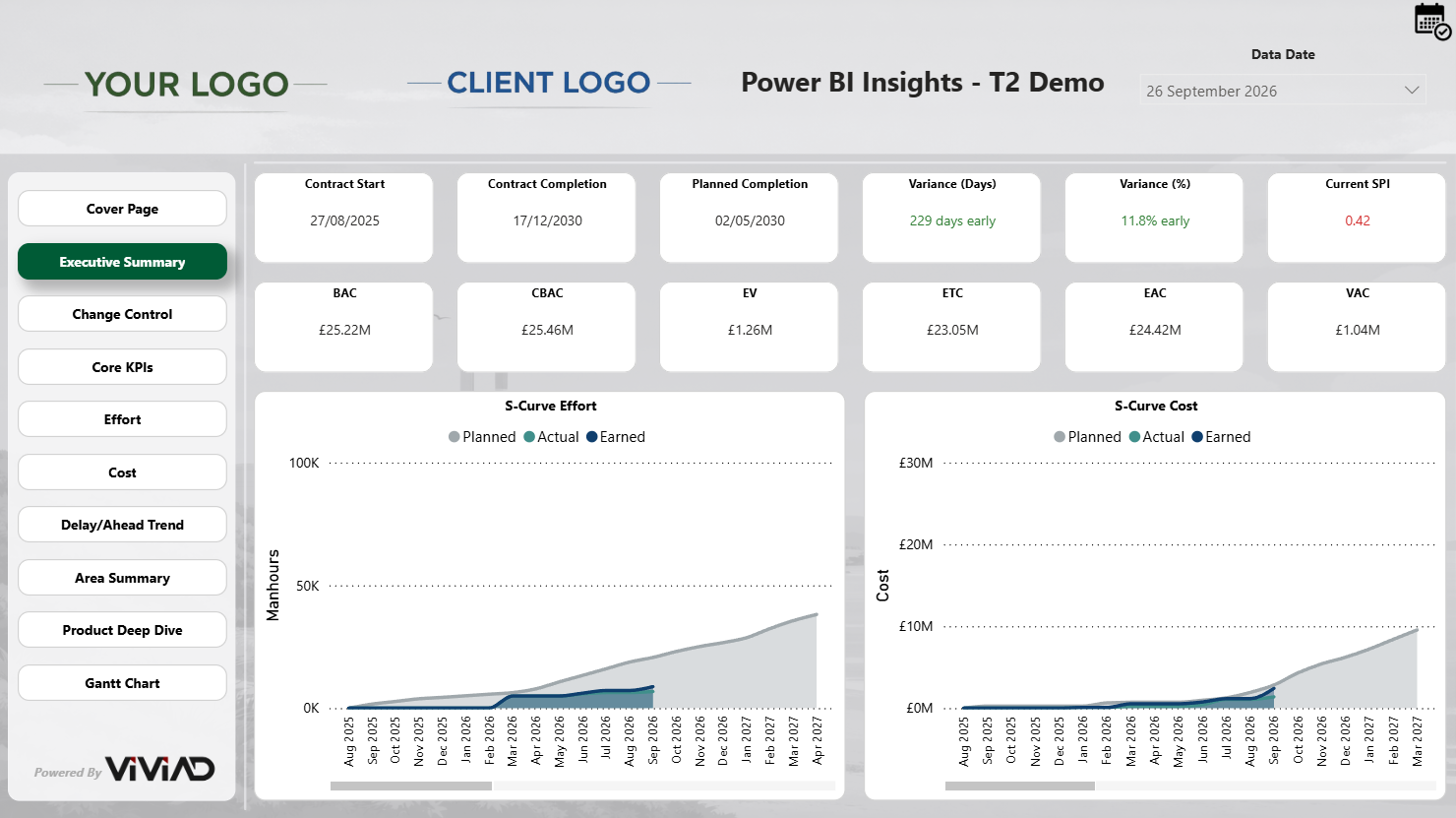Go to the Cover Page

(x=122, y=209)
